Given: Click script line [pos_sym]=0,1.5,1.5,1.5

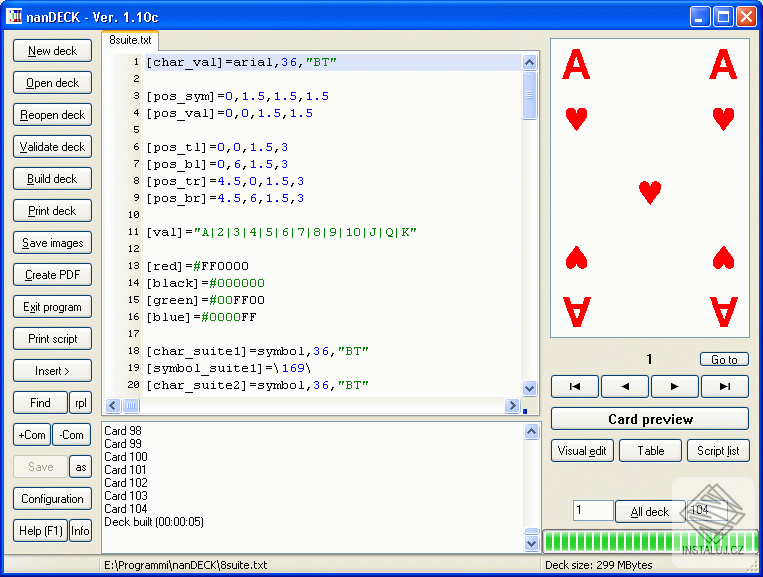Looking at the screenshot, I should (237, 96).
